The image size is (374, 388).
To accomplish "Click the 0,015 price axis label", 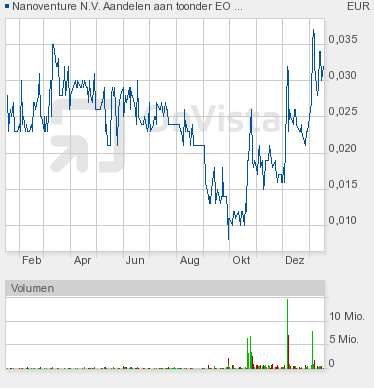I will (x=343, y=184).
